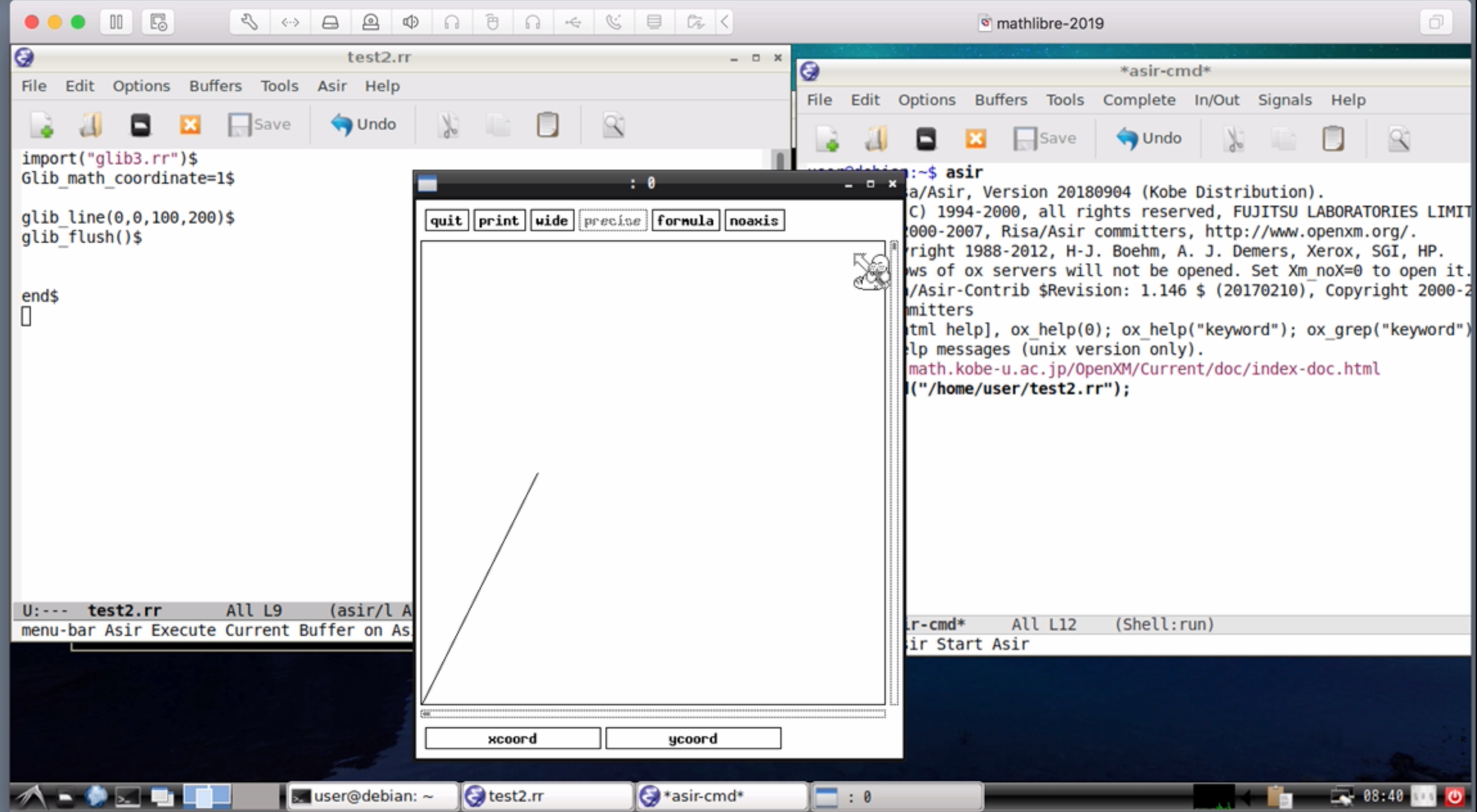The width and height of the screenshot is (1477, 812).
Task: Open In/Out menu in asir-cmd window
Action: [1217, 100]
